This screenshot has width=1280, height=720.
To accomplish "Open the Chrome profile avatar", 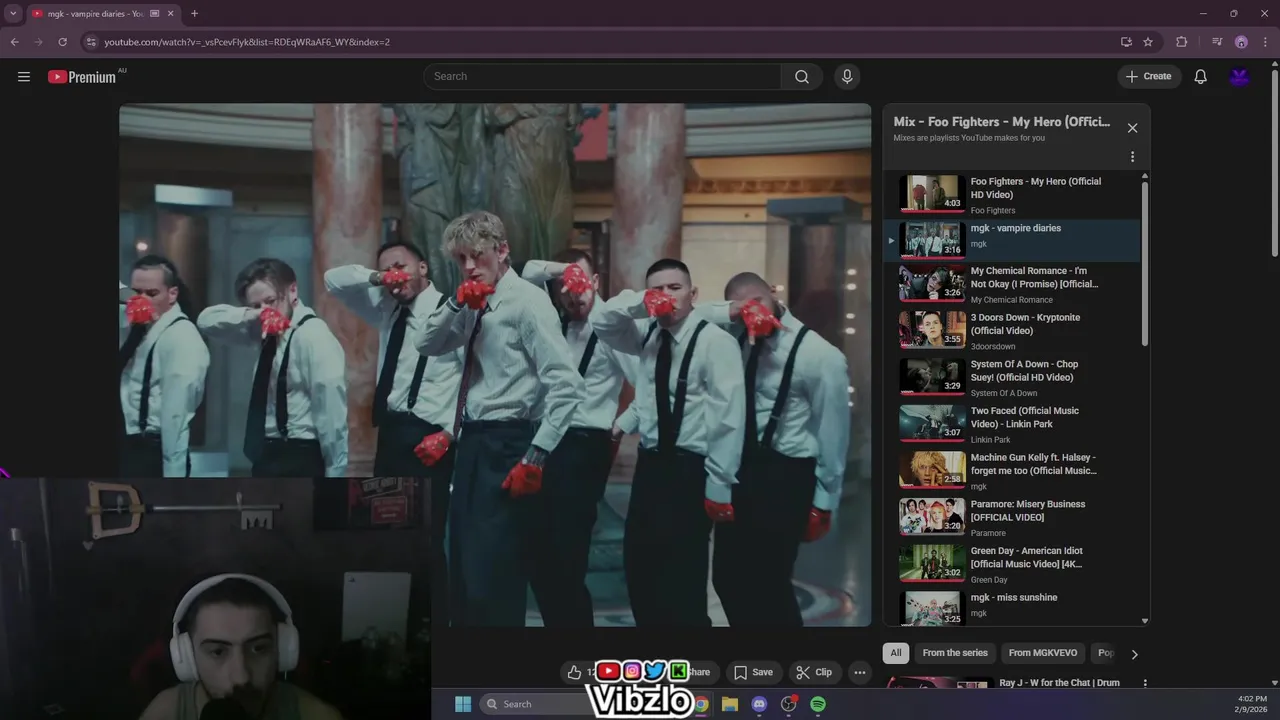I will [1241, 42].
